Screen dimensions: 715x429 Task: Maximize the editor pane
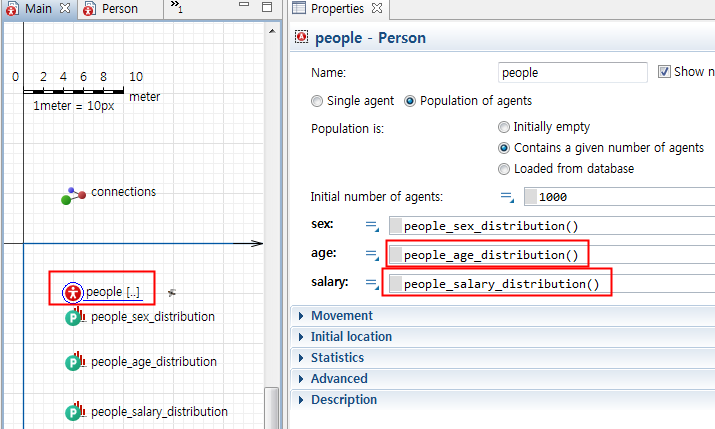267,7
